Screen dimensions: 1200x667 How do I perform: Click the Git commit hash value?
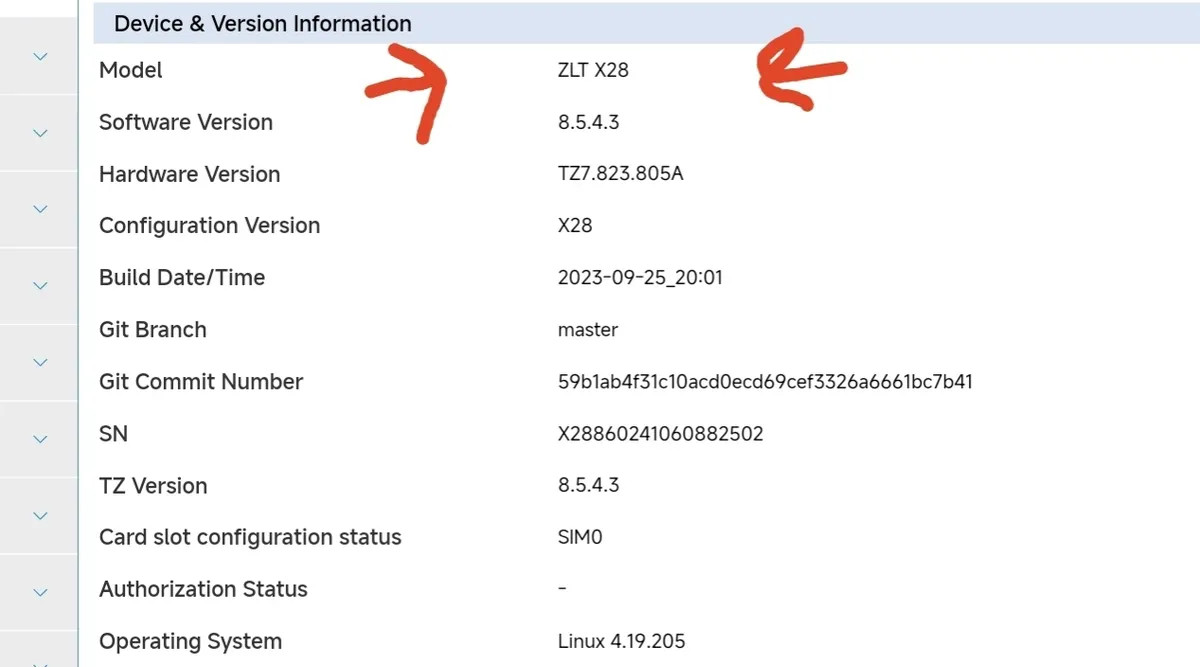(765, 381)
